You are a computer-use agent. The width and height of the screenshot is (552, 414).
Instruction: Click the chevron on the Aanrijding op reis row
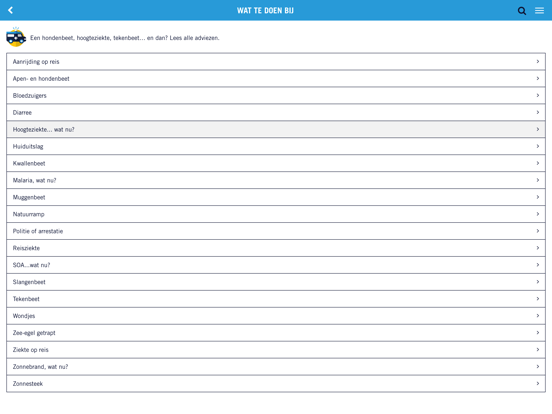coord(538,62)
